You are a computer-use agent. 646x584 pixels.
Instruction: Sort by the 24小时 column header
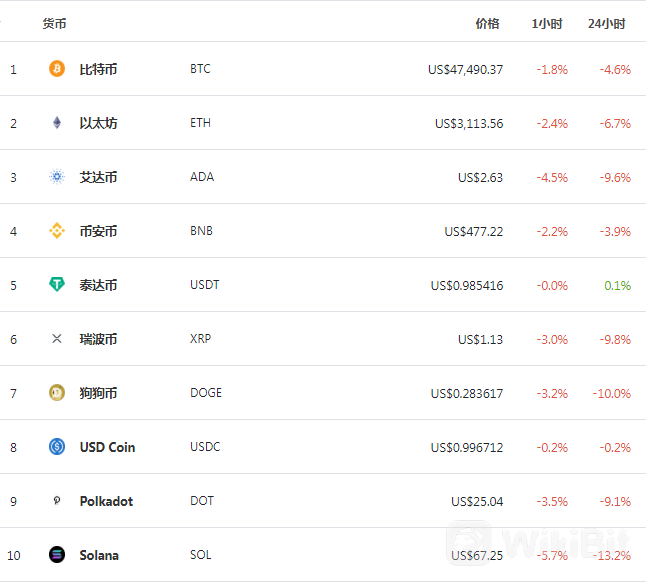[606, 23]
